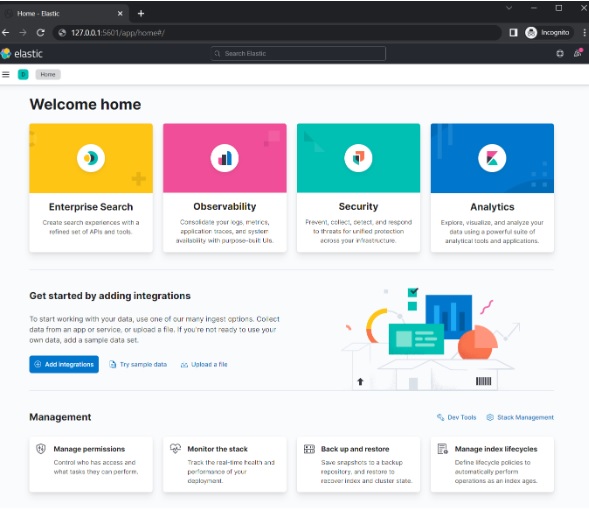Click the Security shield logo icon
The image size is (589, 513).
pos(358,158)
